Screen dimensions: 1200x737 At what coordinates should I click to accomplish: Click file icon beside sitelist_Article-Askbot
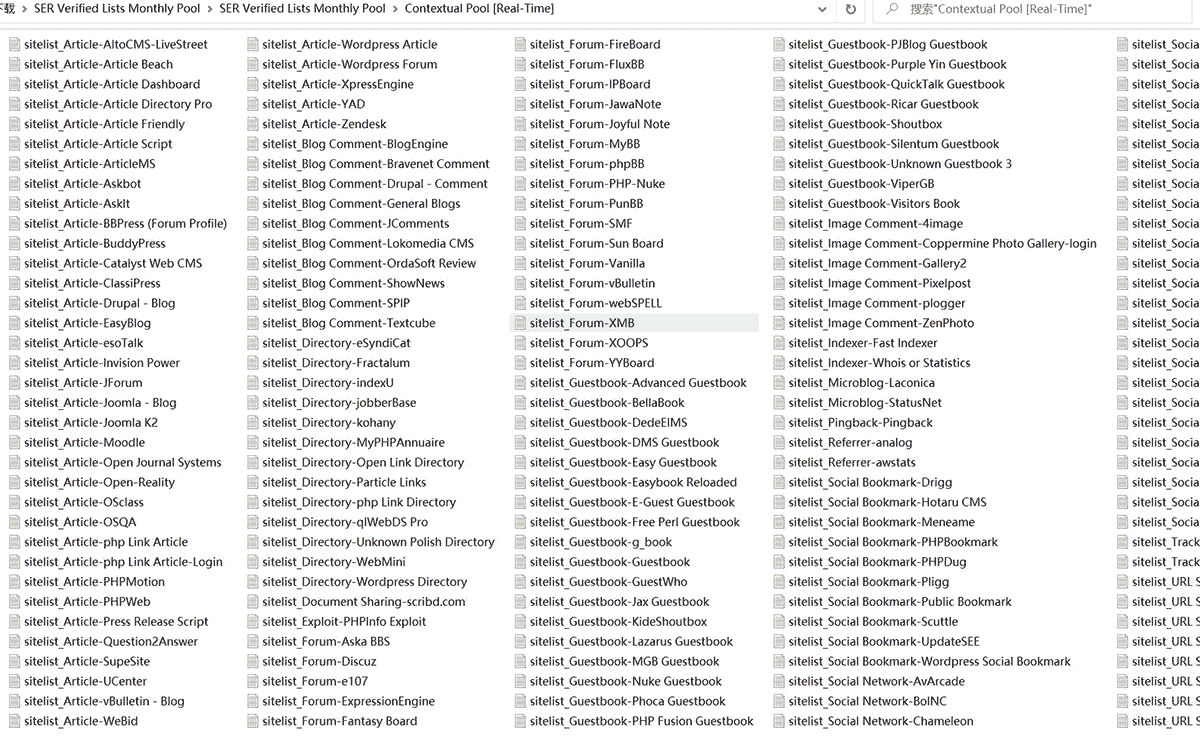pos(14,184)
